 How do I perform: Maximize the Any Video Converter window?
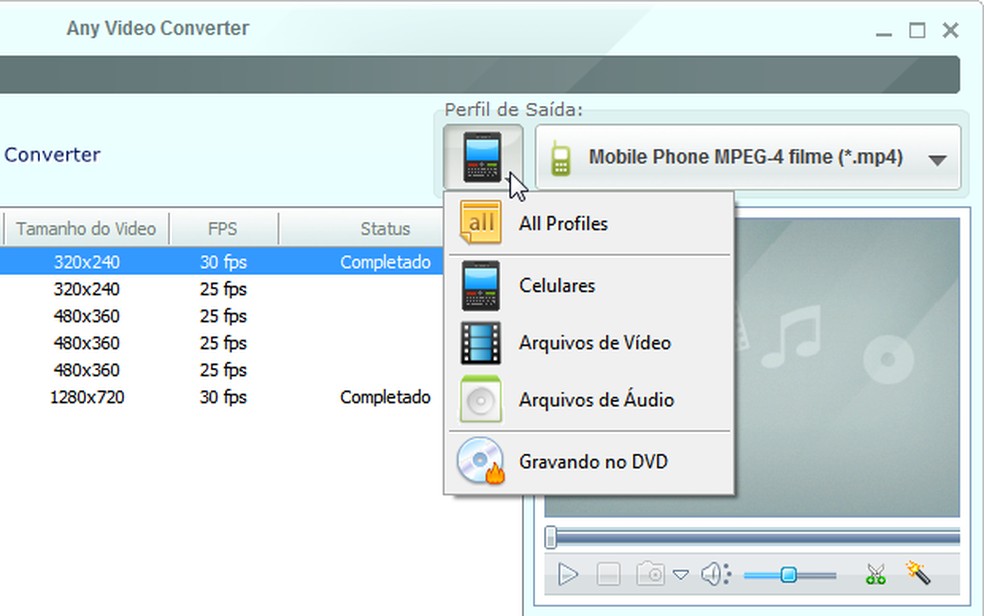(x=917, y=30)
